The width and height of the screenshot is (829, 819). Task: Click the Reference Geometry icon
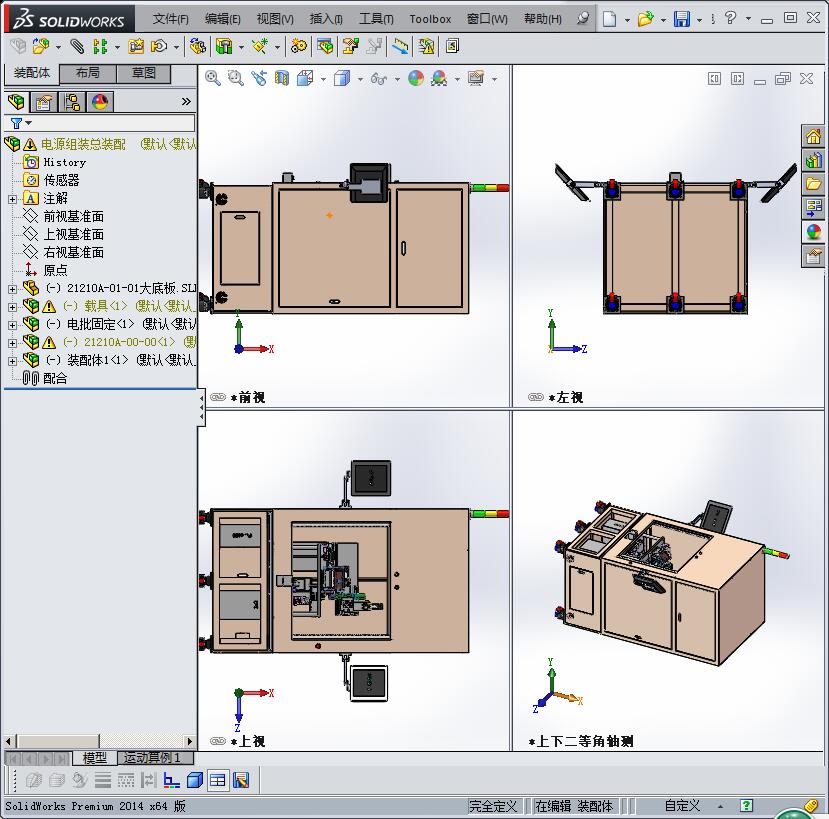point(260,47)
